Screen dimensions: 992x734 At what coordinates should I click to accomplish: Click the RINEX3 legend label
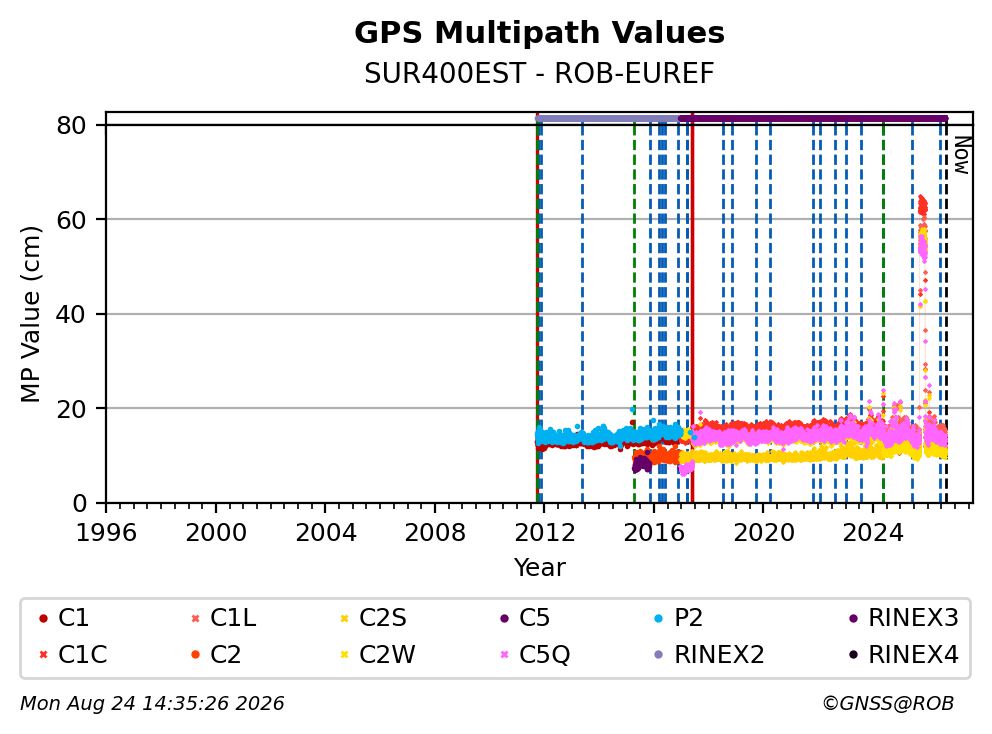(x=914, y=618)
